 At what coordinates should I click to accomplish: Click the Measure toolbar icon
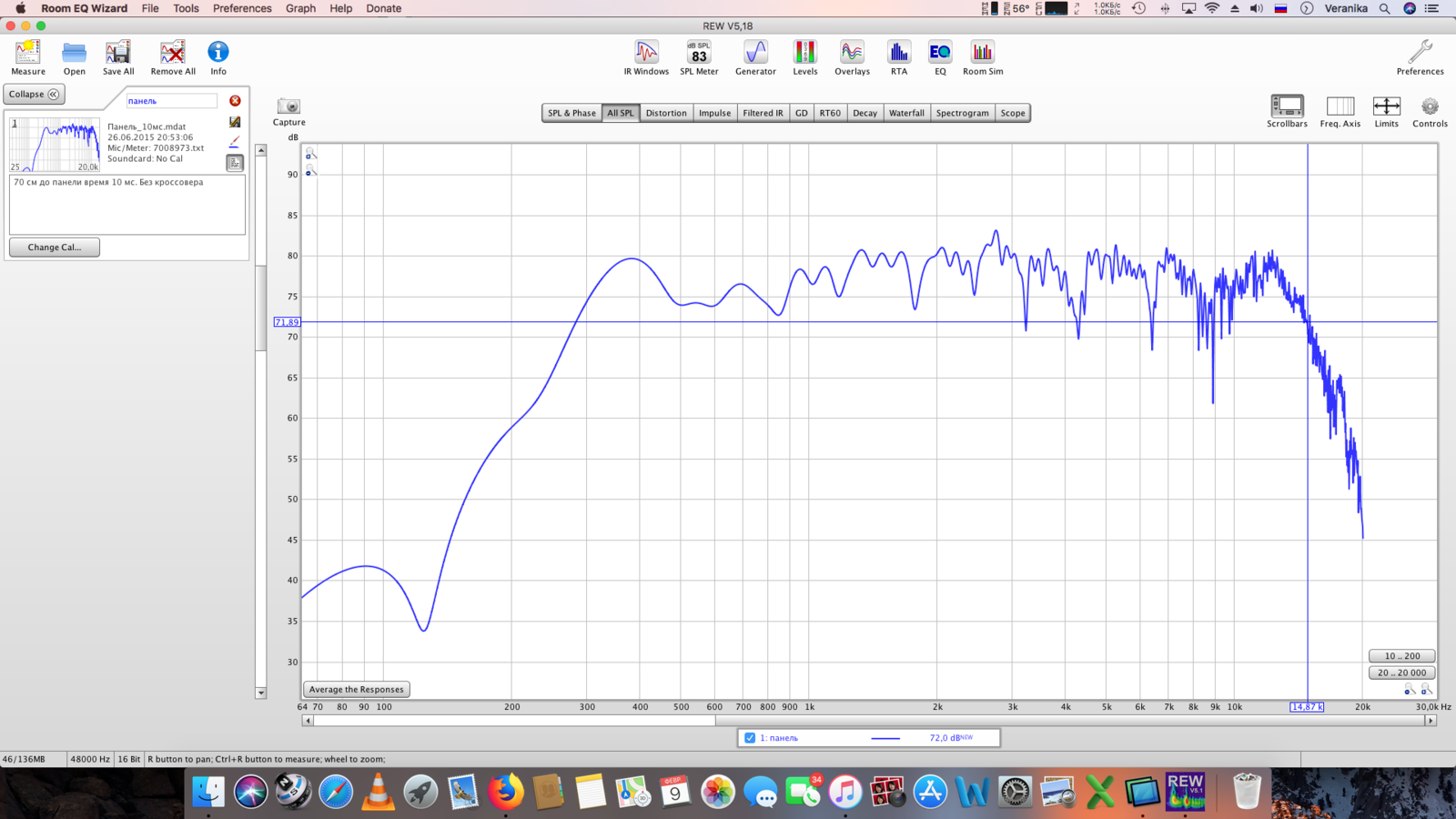[x=28, y=58]
